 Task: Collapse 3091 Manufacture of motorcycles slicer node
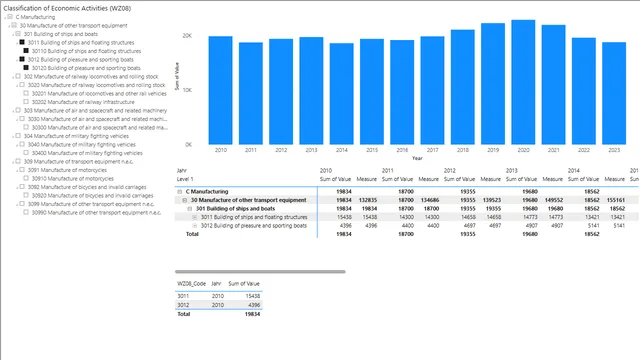[x=17, y=171]
